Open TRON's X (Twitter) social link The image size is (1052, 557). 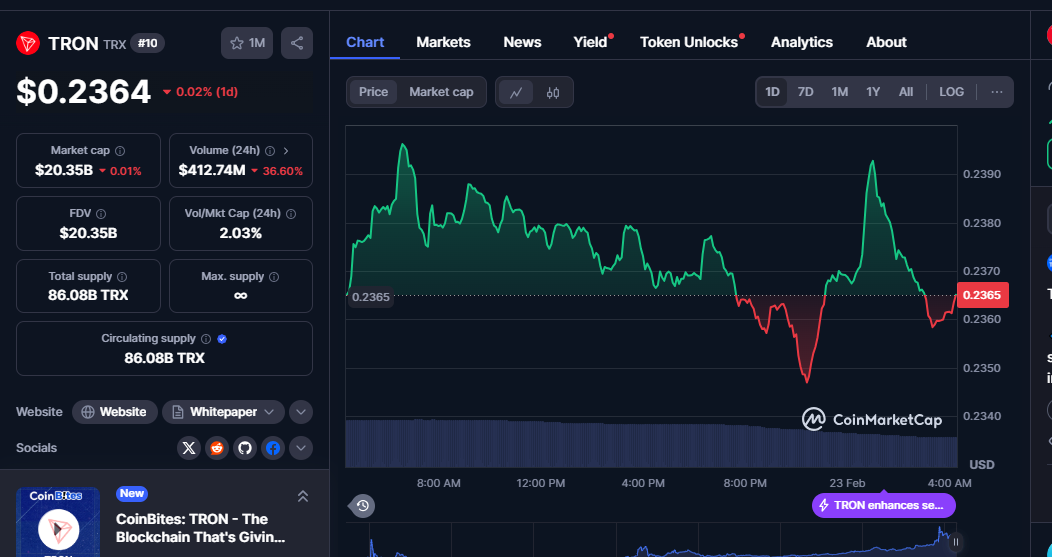click(x=189, y=448)
